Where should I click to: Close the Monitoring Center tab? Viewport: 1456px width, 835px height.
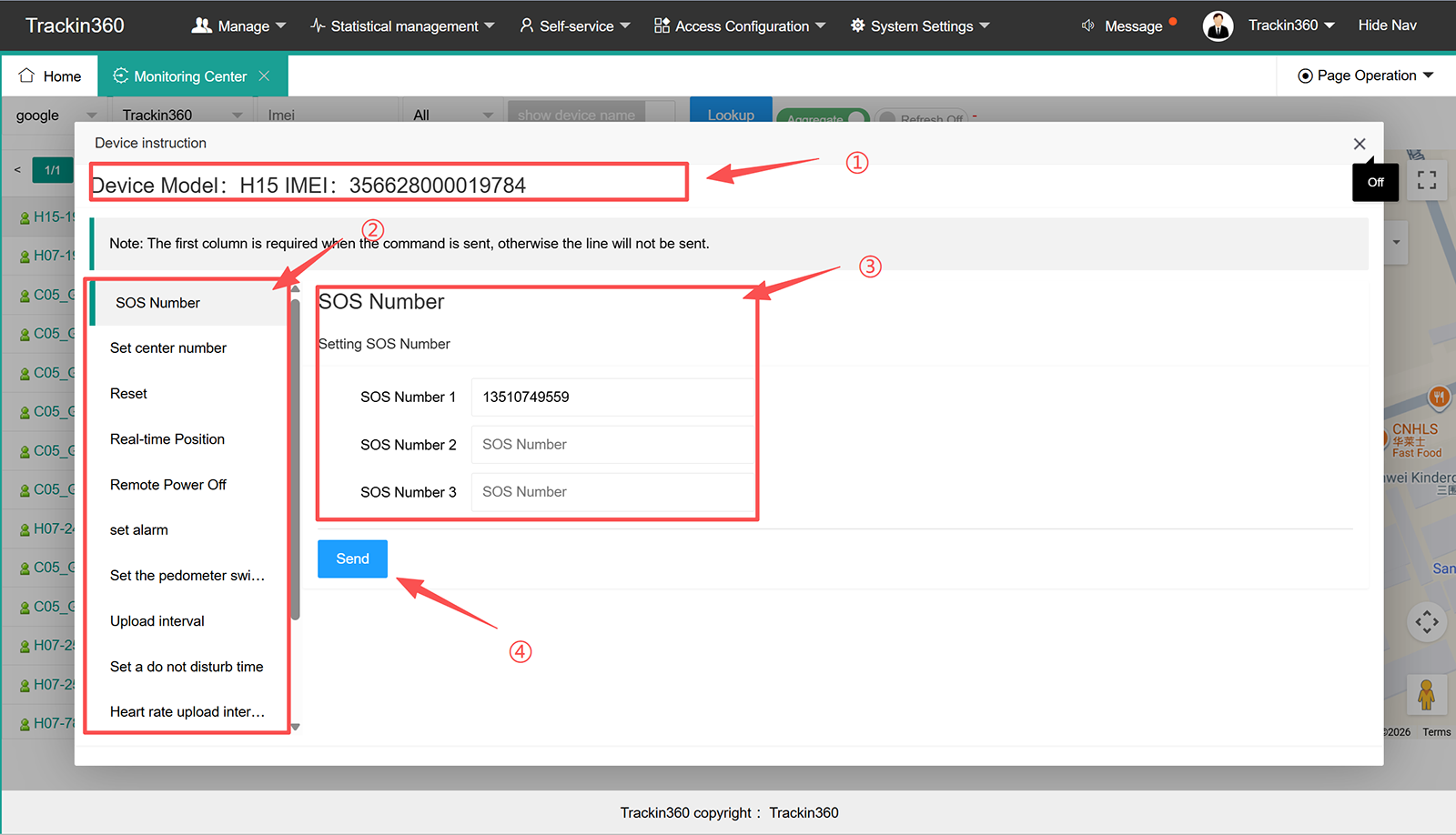click(264, 76)
